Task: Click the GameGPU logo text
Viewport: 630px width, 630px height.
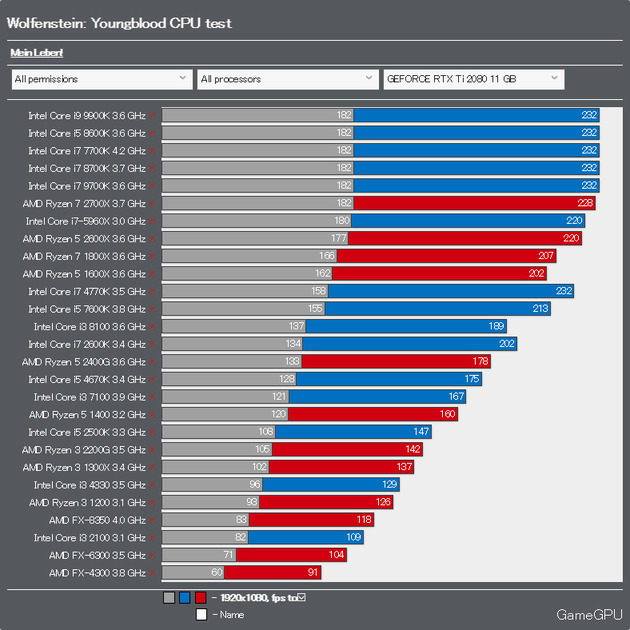Action: (589, 615)
